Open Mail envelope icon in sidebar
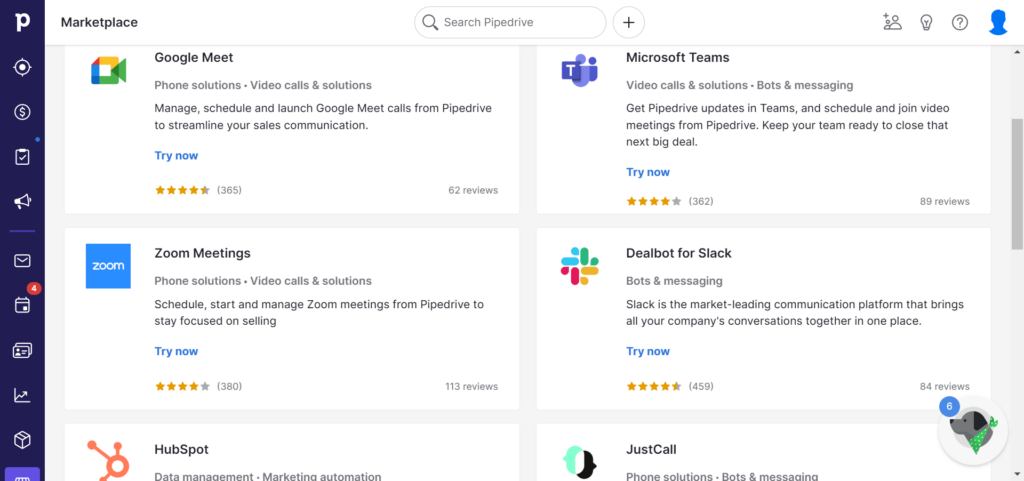Viewport: 1024px width, 481px height. [x=22, y=261]
